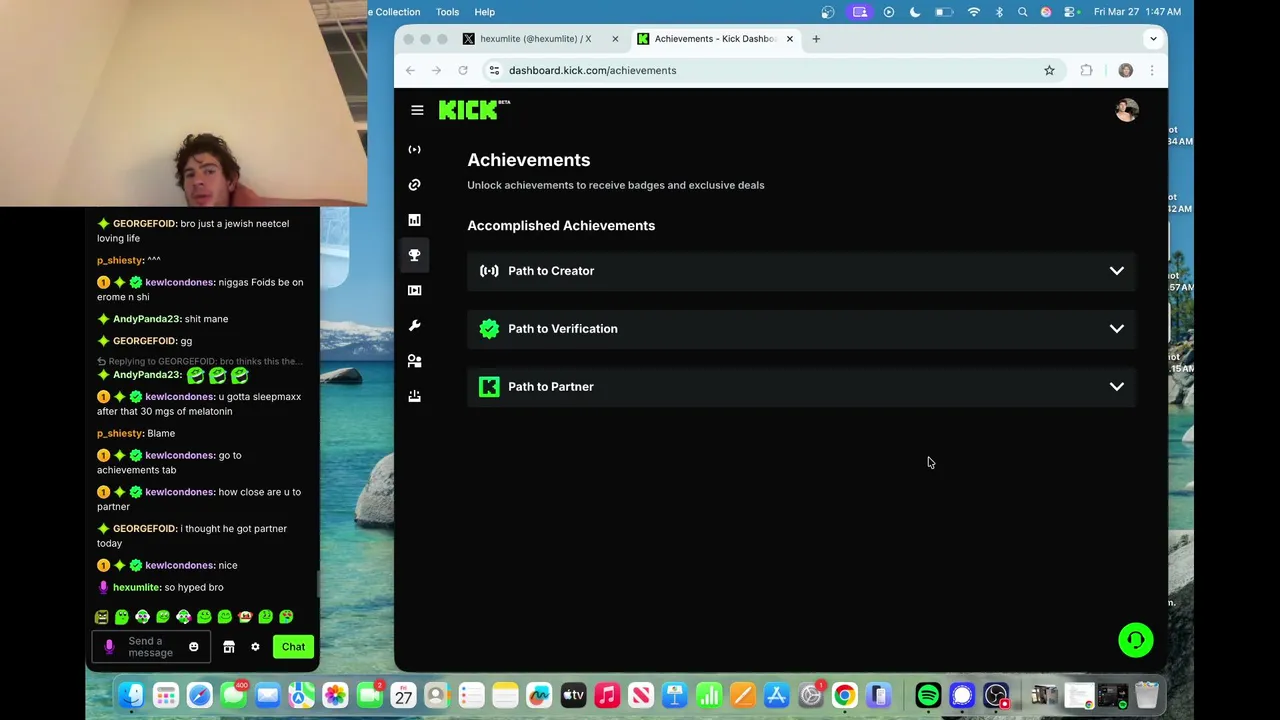The image size is (1280, 720).
Task: Open Bluetooth status in menu bar
Action: point(999,12)
